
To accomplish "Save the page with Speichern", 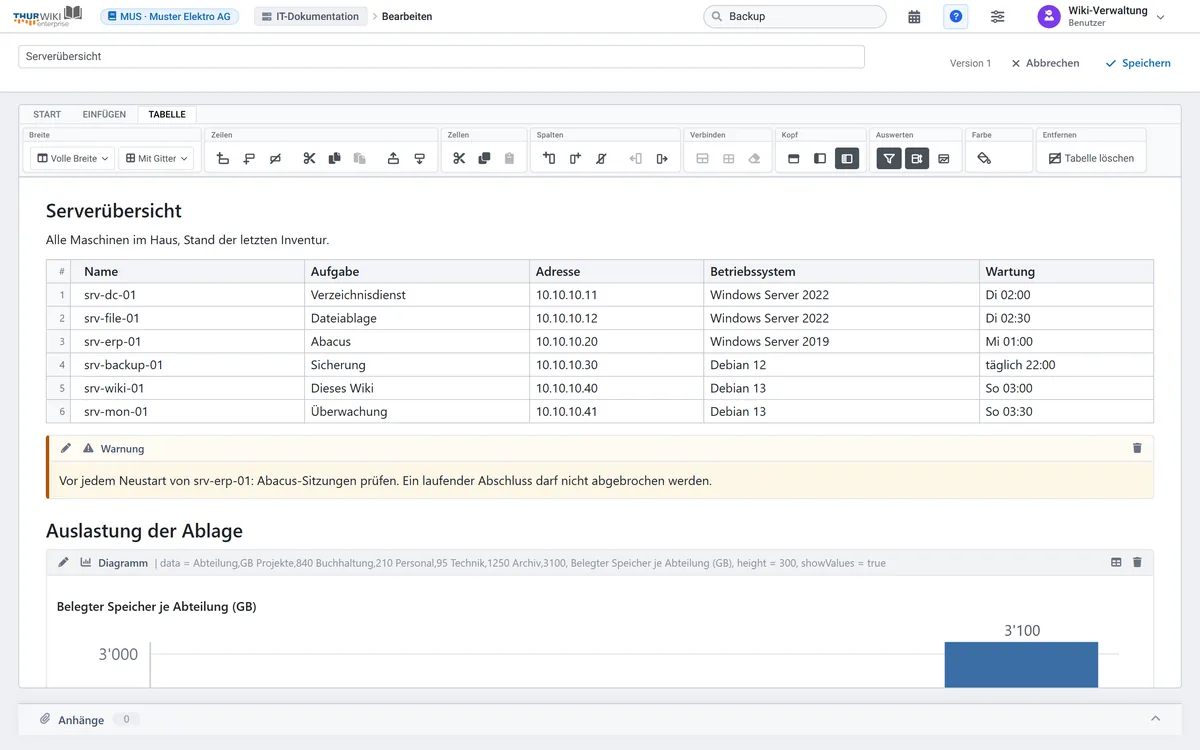I will pos(1138,63).
